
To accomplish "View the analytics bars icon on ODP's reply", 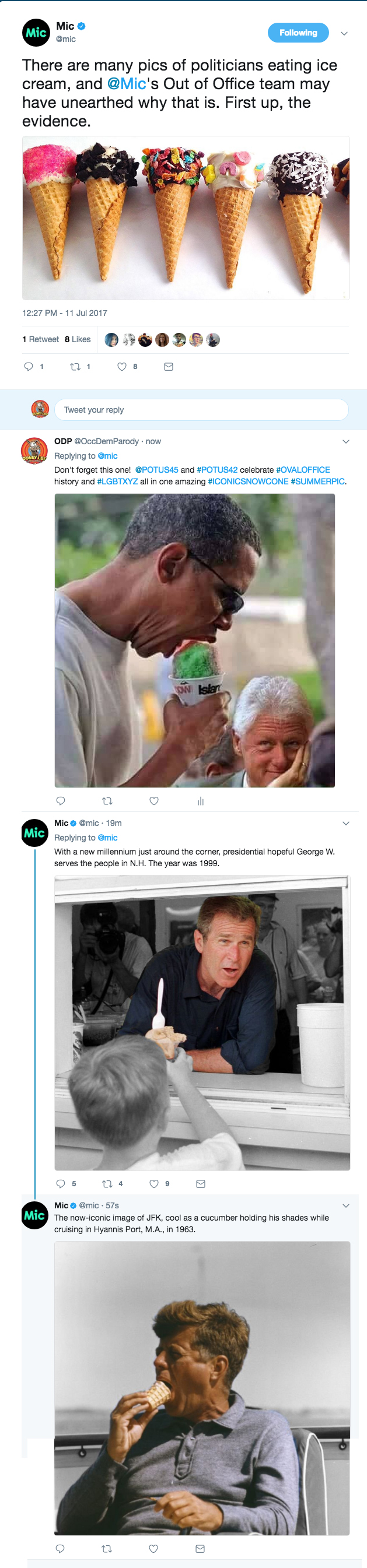I will pyautogui.click(x=201, y=801).
